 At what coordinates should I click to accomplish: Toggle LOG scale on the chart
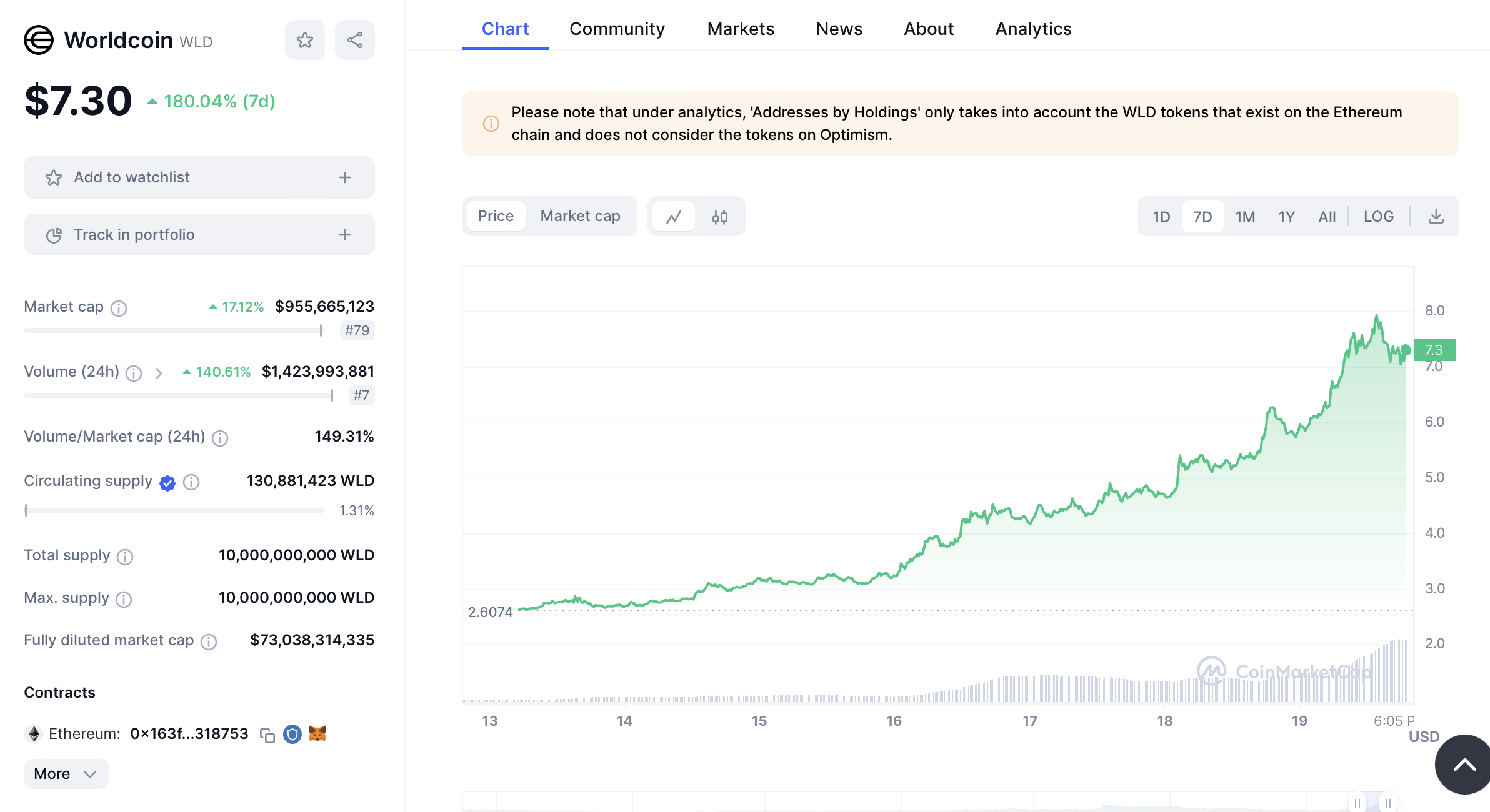point(1378,217)
